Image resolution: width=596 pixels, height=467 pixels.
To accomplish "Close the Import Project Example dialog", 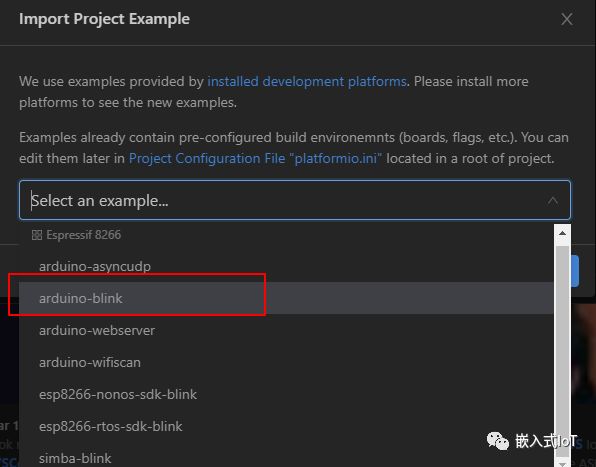I will click(566, 19).
